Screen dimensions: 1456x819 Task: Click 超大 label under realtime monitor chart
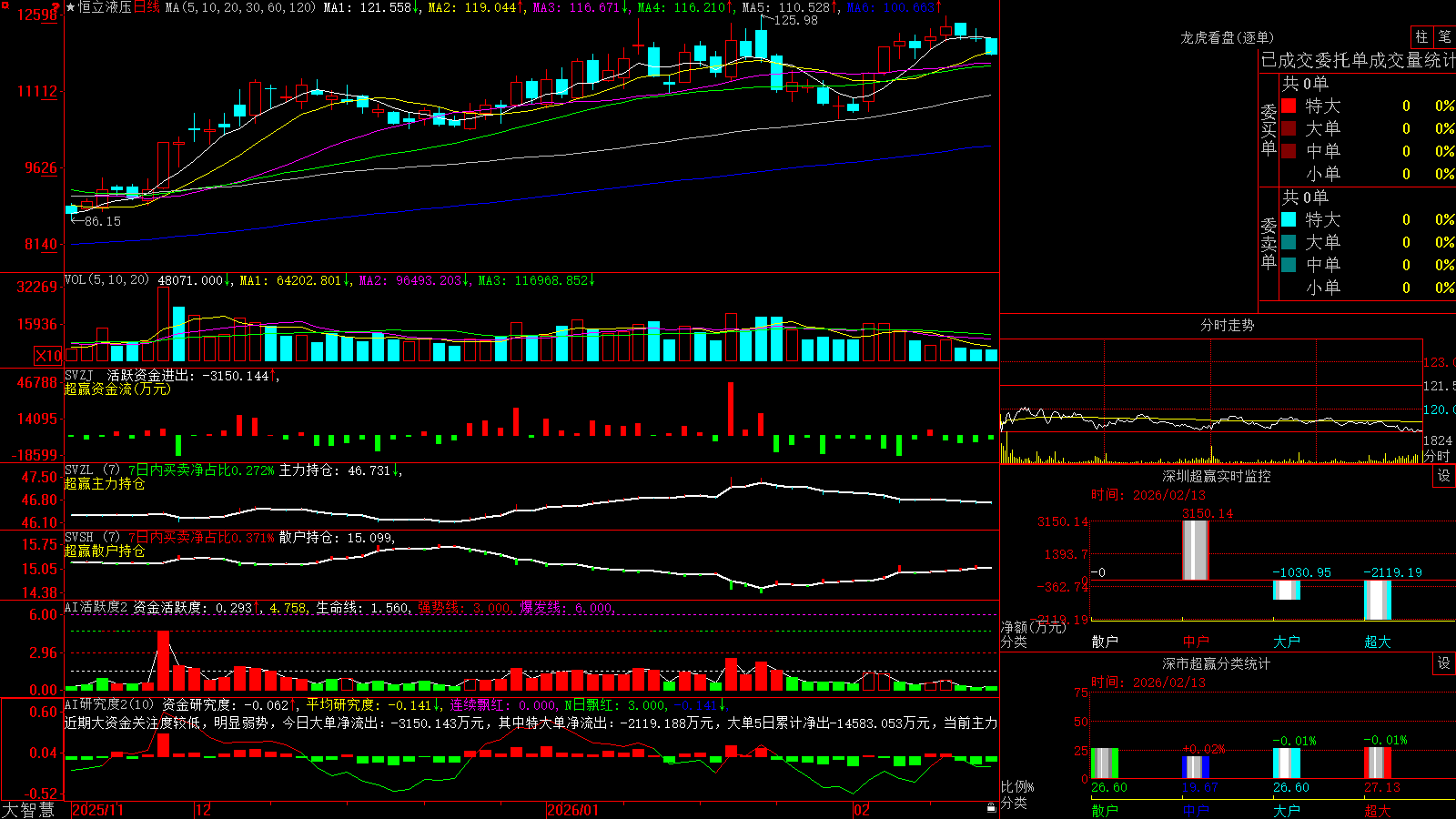pyautogui.click(x=1378, y=642)
